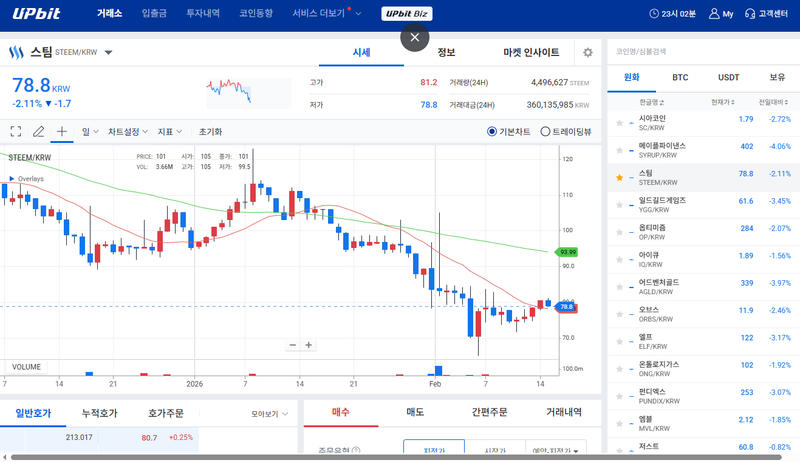
Task: Click the 초기화 reset button
Action: pyautogui.click(x=210, y=131)
